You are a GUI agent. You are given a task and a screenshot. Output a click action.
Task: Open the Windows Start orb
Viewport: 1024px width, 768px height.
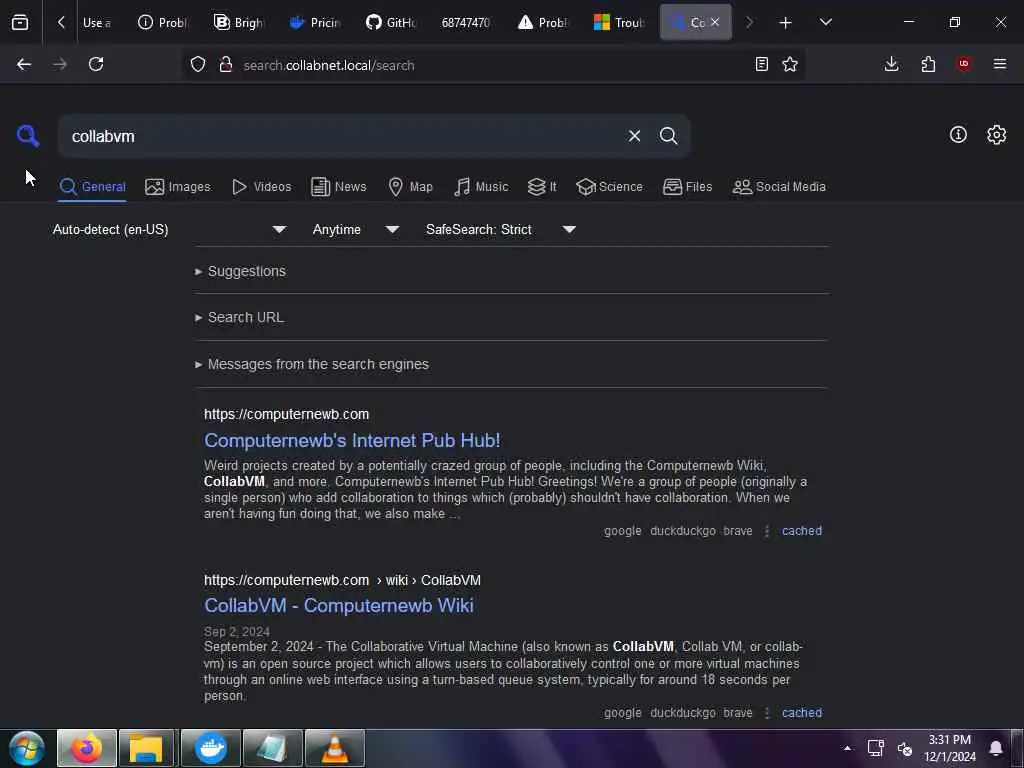click(x=27, y=748)
